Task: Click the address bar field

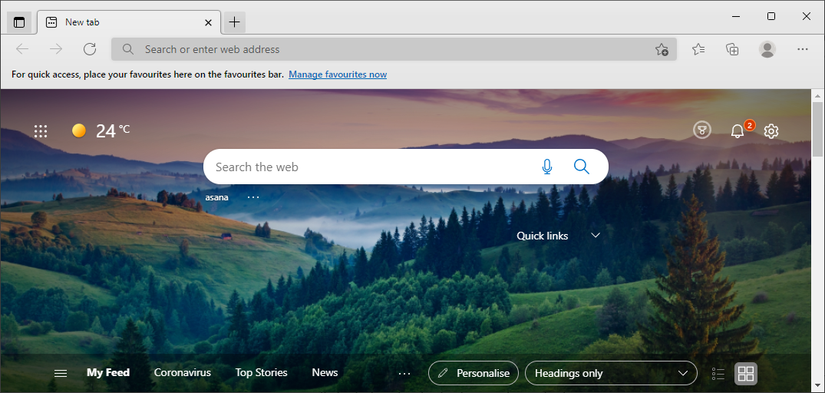Action: point(394,49)
